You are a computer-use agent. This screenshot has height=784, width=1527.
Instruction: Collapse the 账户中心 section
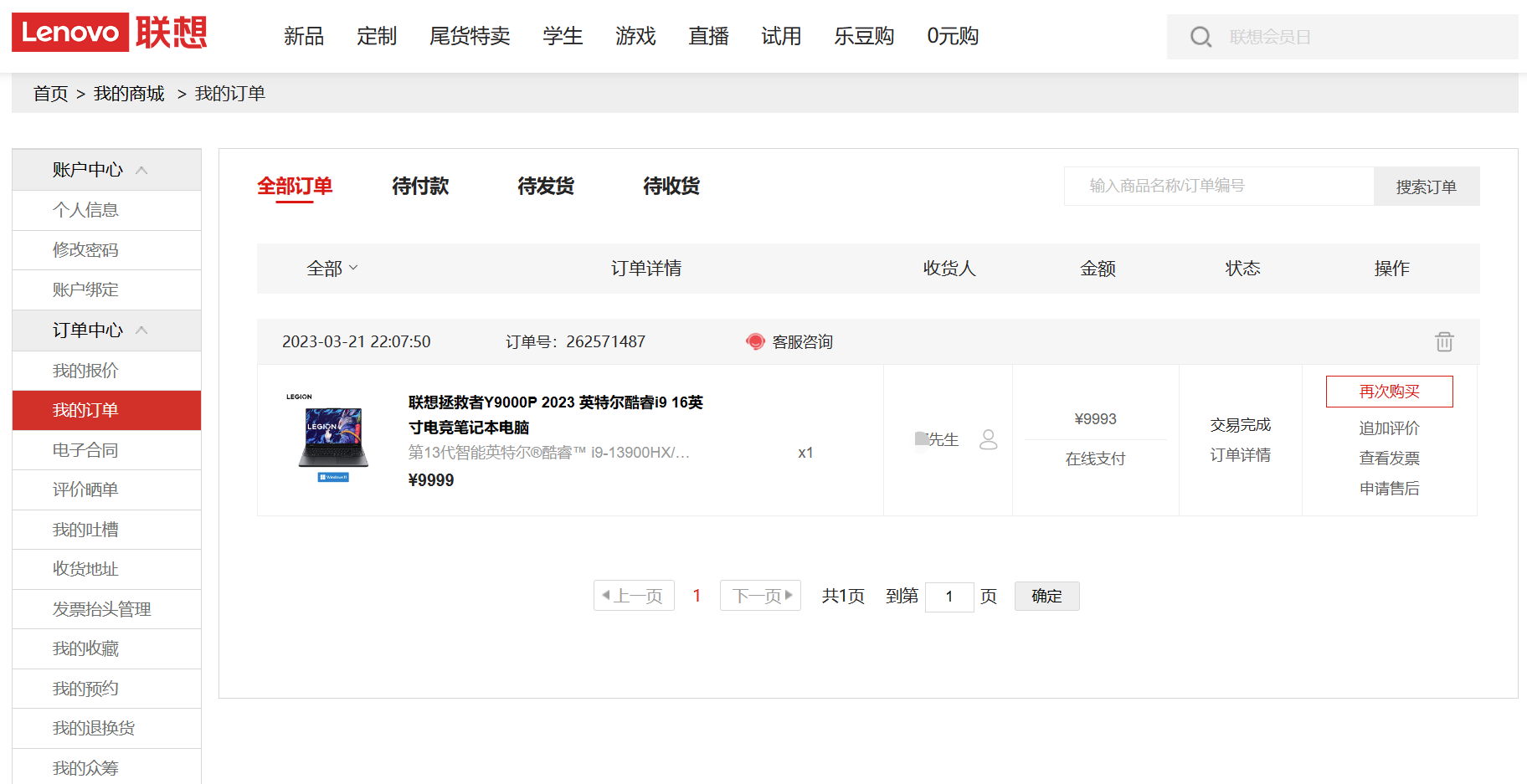[141, 170]
